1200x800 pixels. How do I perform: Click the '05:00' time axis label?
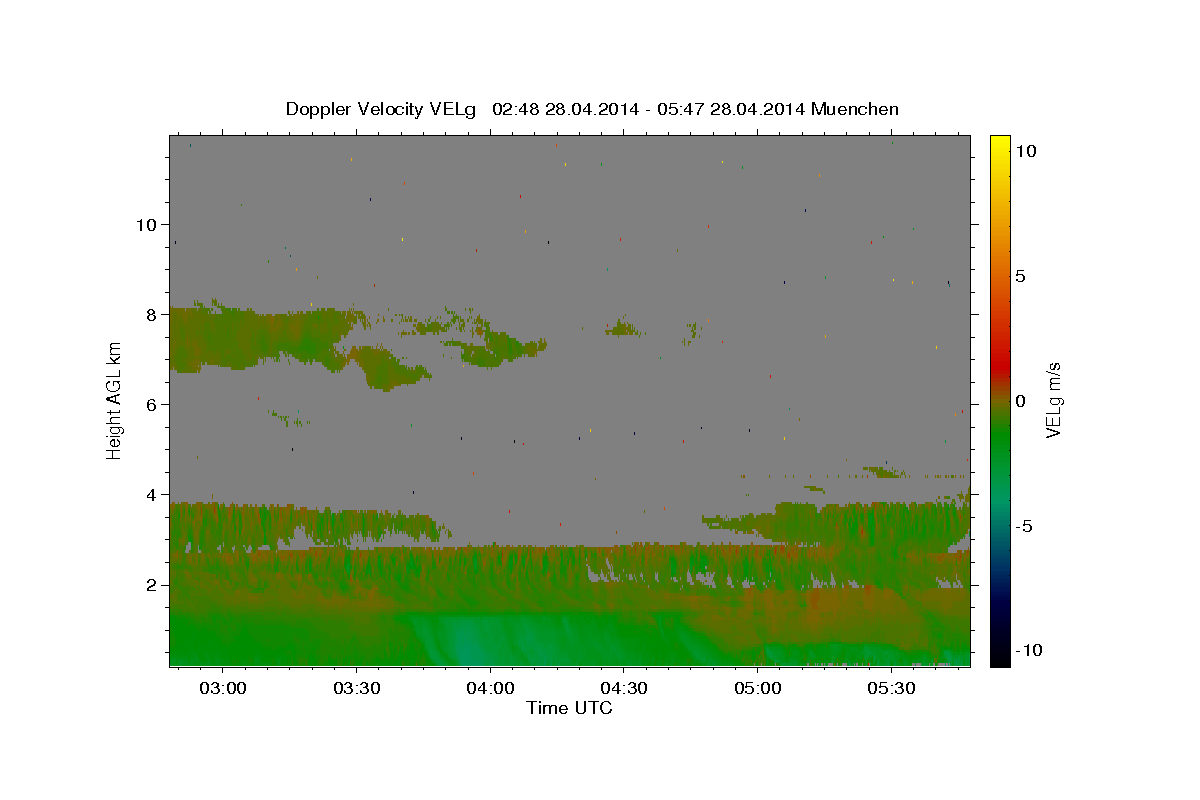click(x=758, y=689)
